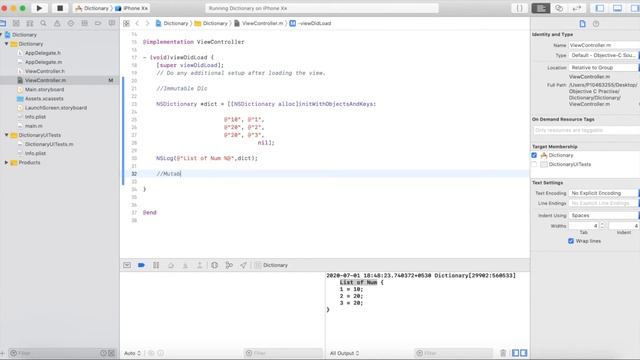640x360 pixels.
Task: Toggle DictionaryUITests target membership checkbox
Action: point(534,164)
